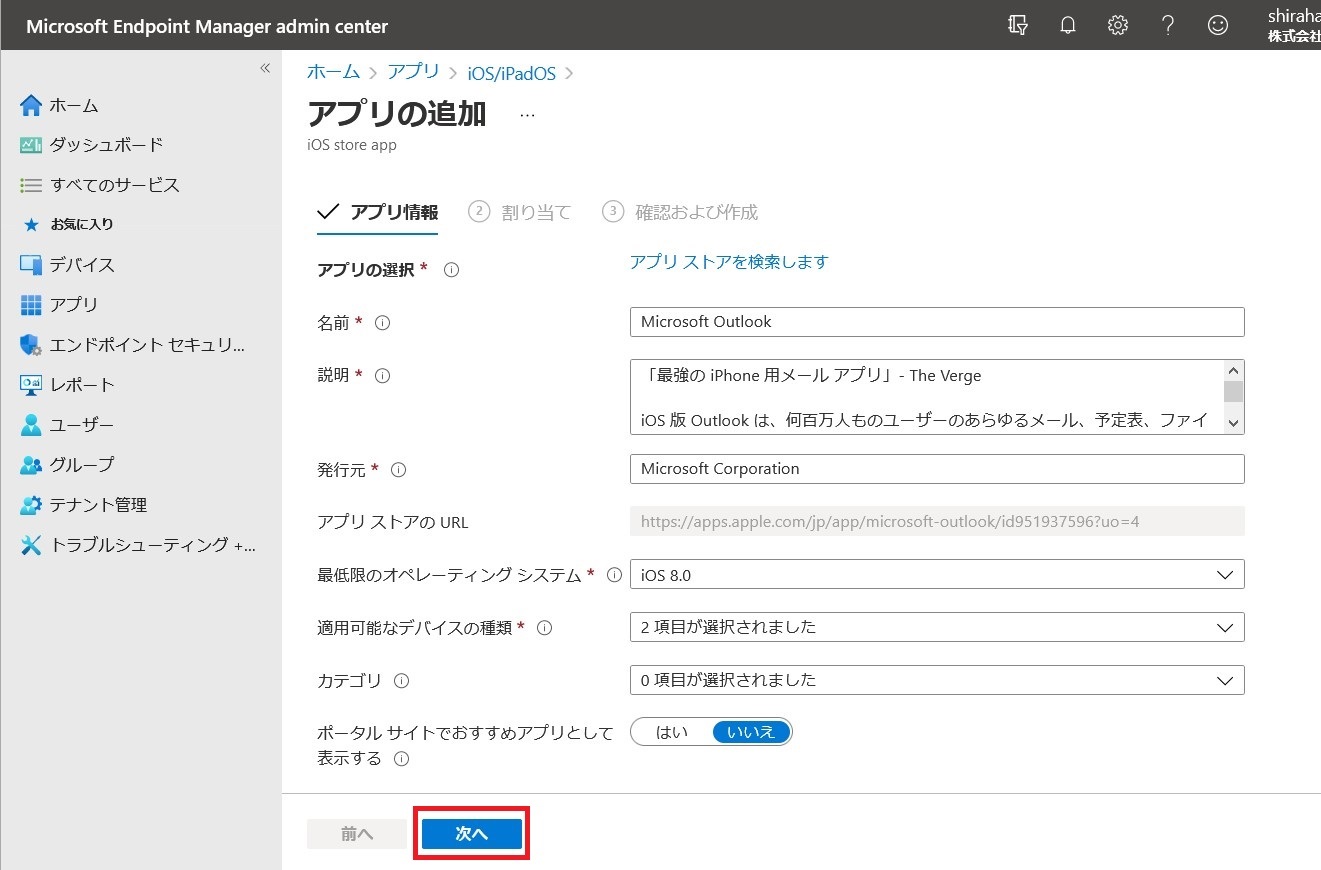The width and height of the screenshot is (1321, 870).
Task: Click the 名前 input field
Action: [x=937, y=322]
